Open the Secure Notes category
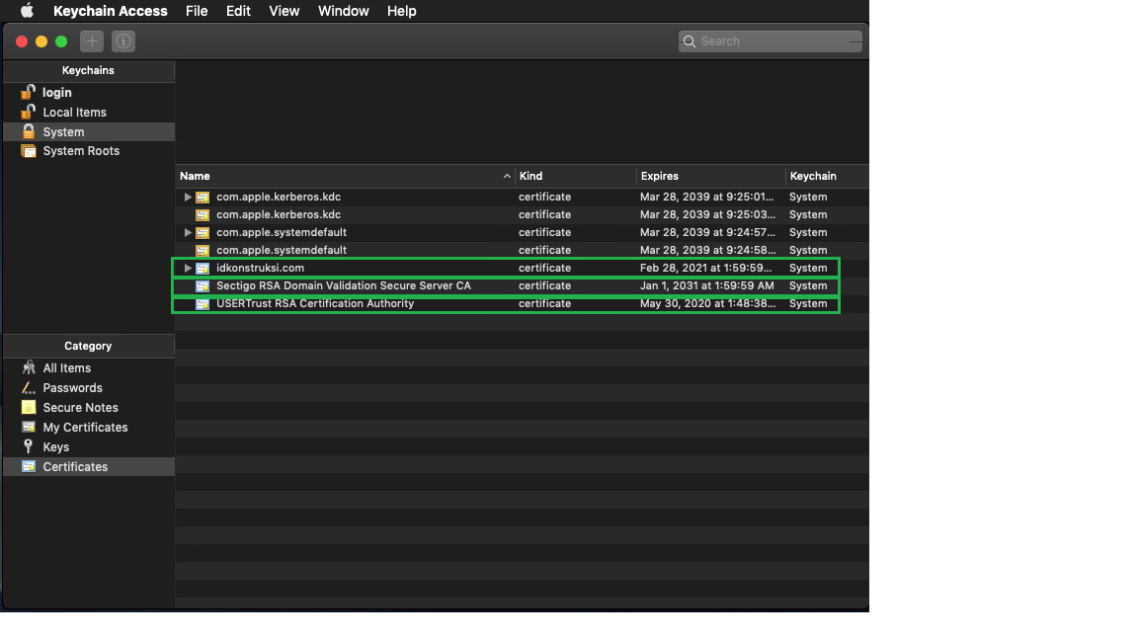 pyautogui.click(x=80, y=408)
